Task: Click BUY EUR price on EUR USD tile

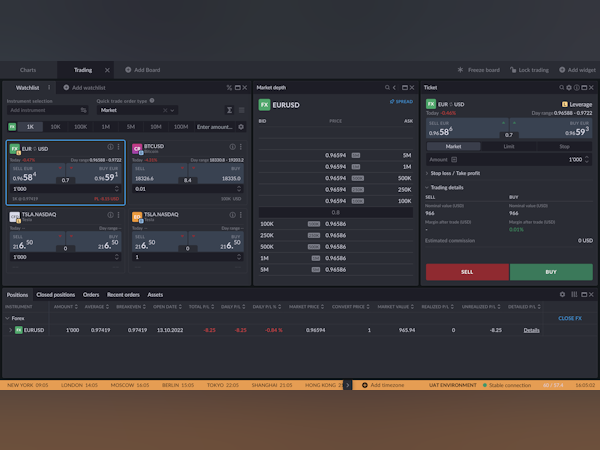Action: click(x=94, y=174)
